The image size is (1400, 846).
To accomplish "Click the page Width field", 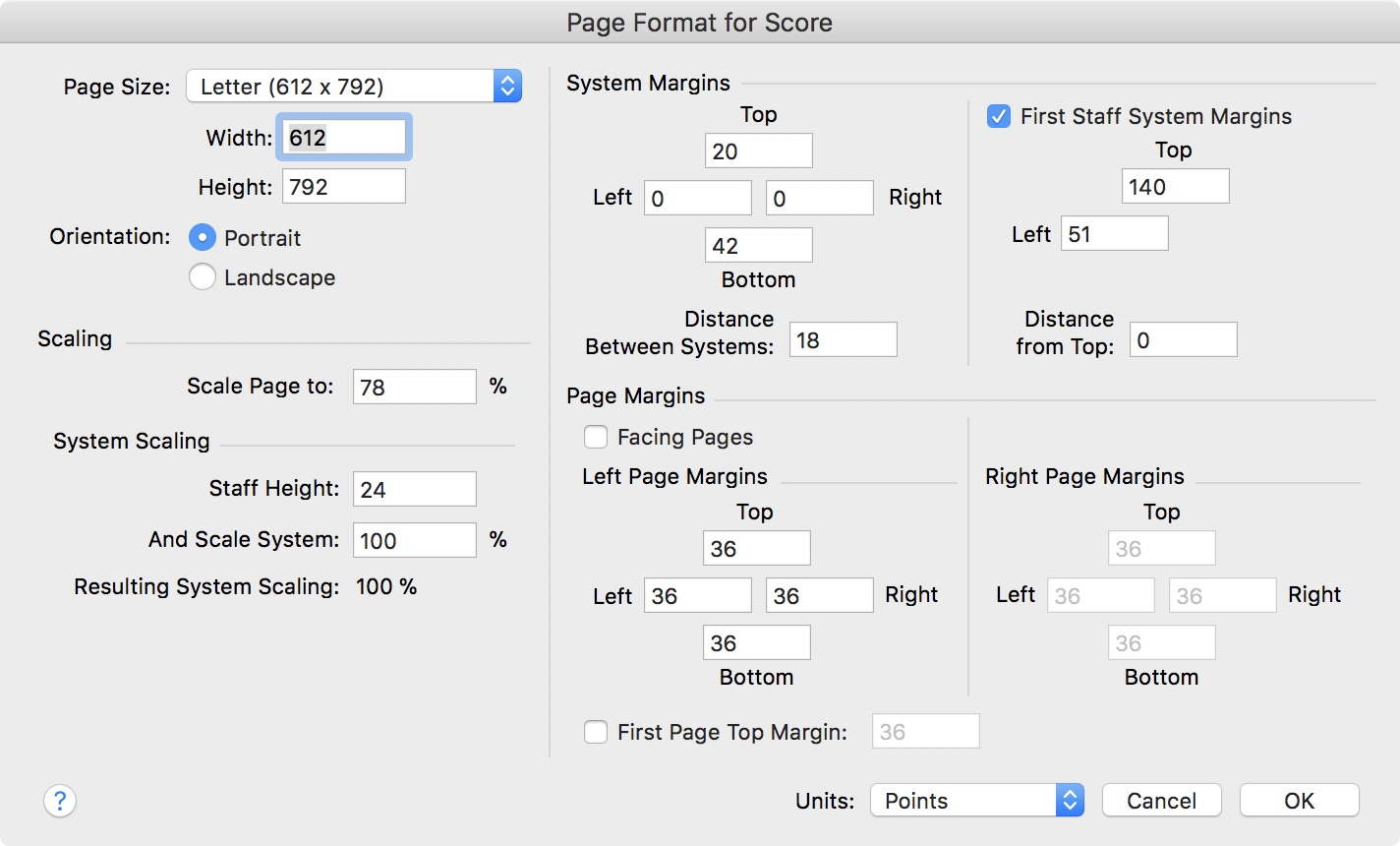I will click(344, 138).
